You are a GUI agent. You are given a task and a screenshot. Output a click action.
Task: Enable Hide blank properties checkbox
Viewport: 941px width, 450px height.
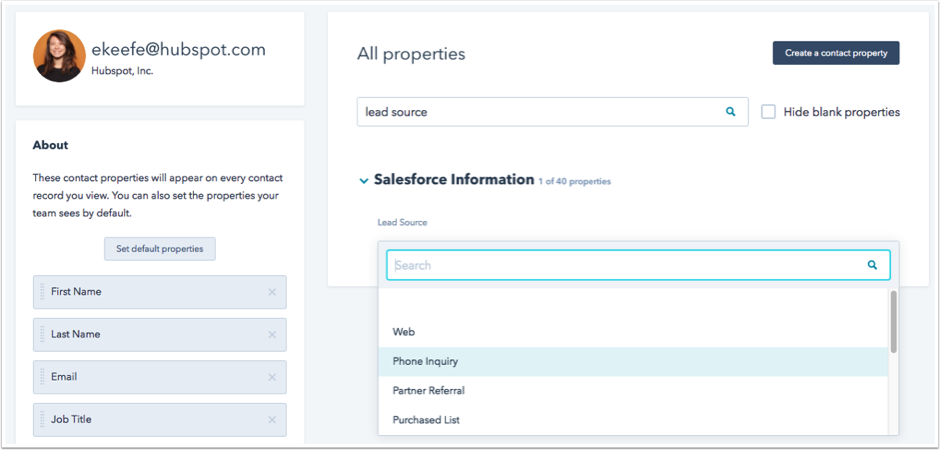768,112
